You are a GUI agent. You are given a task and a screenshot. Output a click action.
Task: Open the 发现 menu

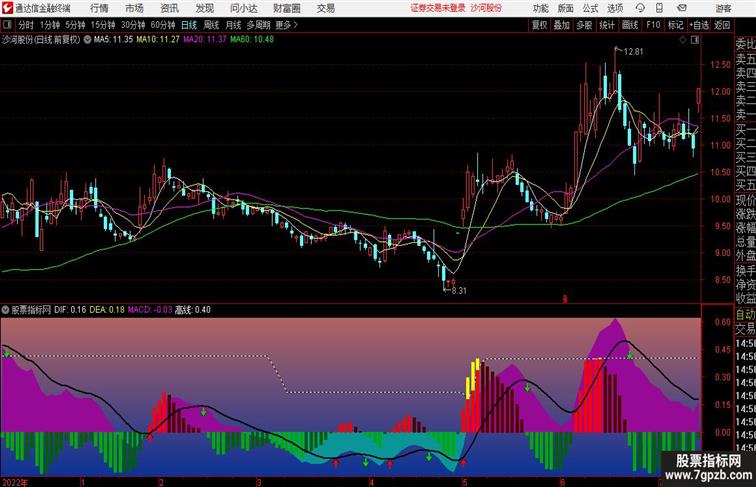coord(204,8)
